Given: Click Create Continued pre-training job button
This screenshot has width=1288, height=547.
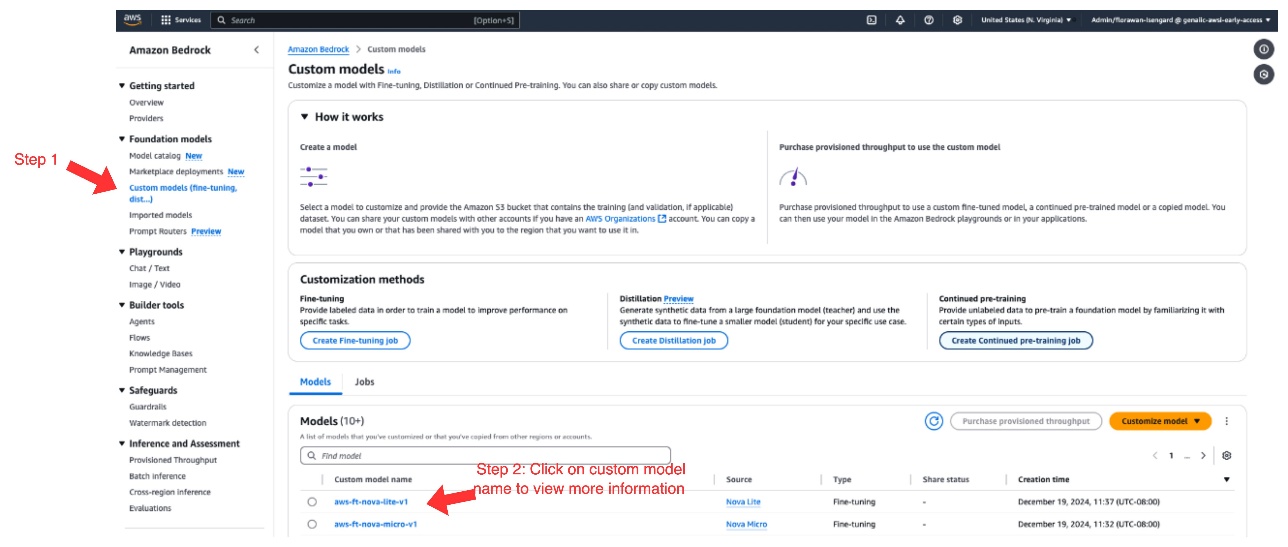Looking at the screenshot, I should tap(1016, 341).
